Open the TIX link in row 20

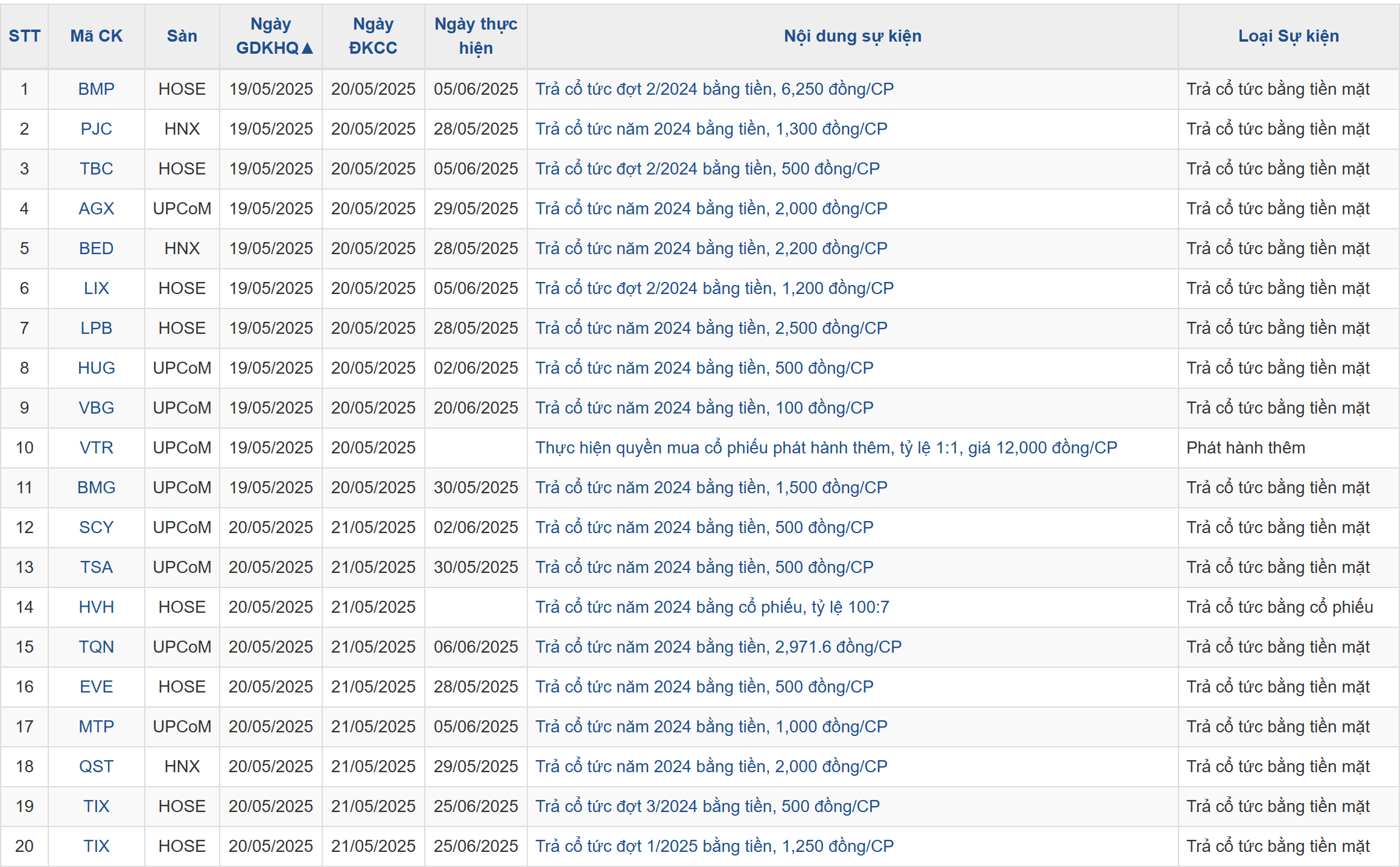coord(97,846)
